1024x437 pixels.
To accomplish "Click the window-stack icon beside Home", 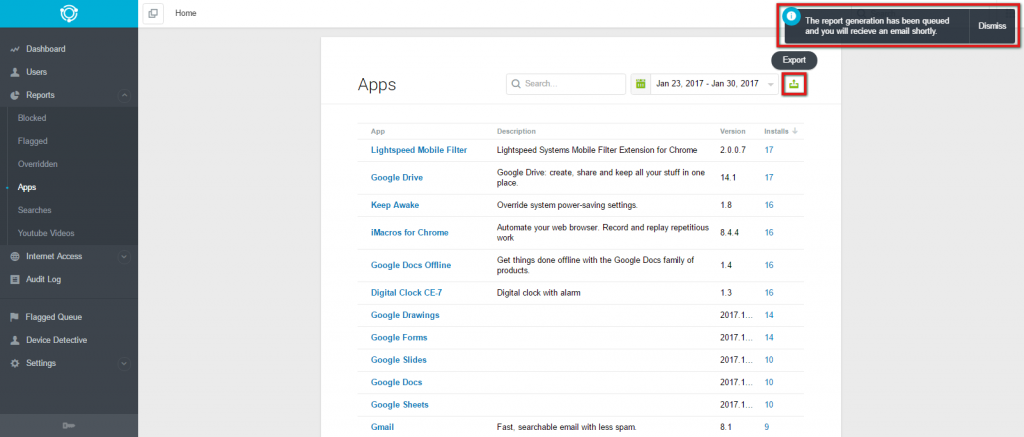I will pos(153,13).
